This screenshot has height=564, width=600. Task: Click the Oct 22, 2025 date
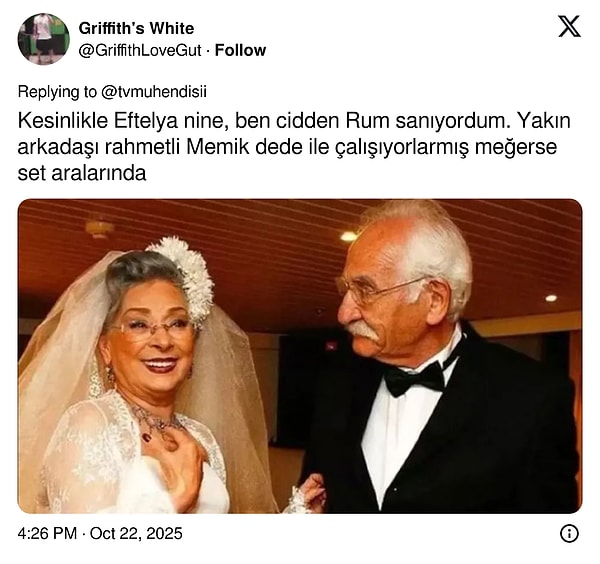coord(136,533)
